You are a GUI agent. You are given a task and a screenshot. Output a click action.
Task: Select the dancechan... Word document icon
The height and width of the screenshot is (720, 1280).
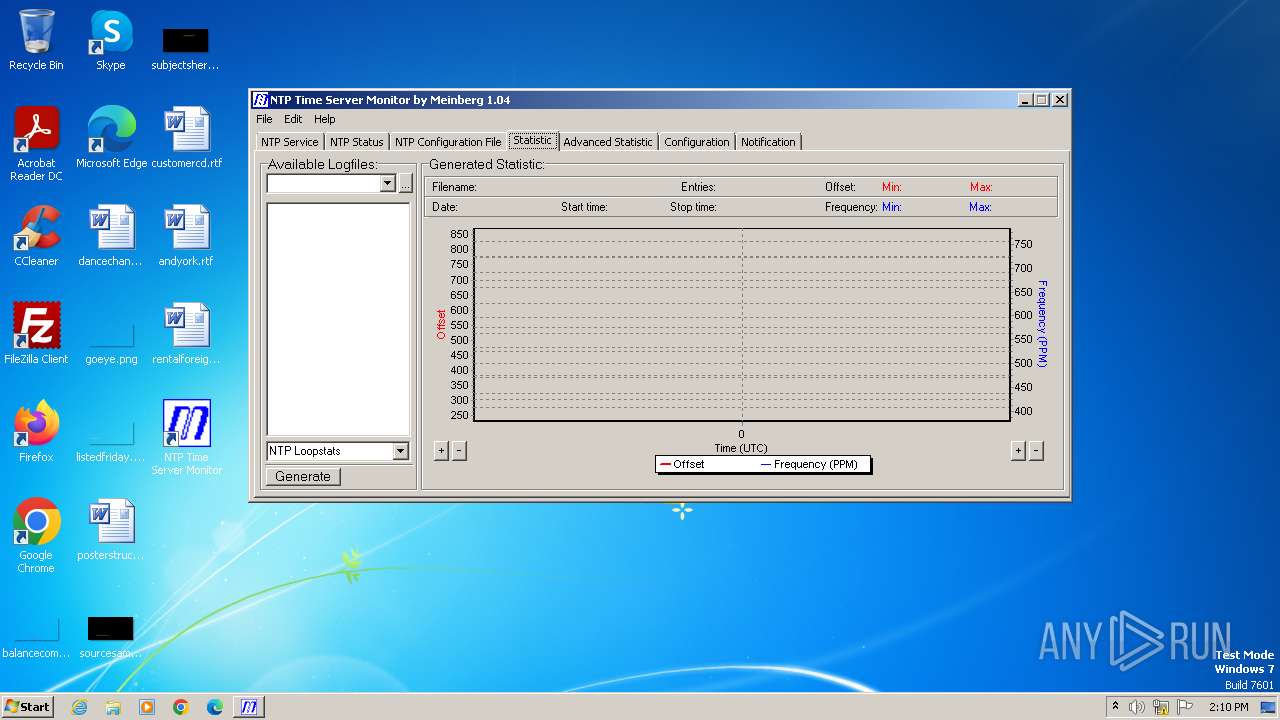pos(111,236)
